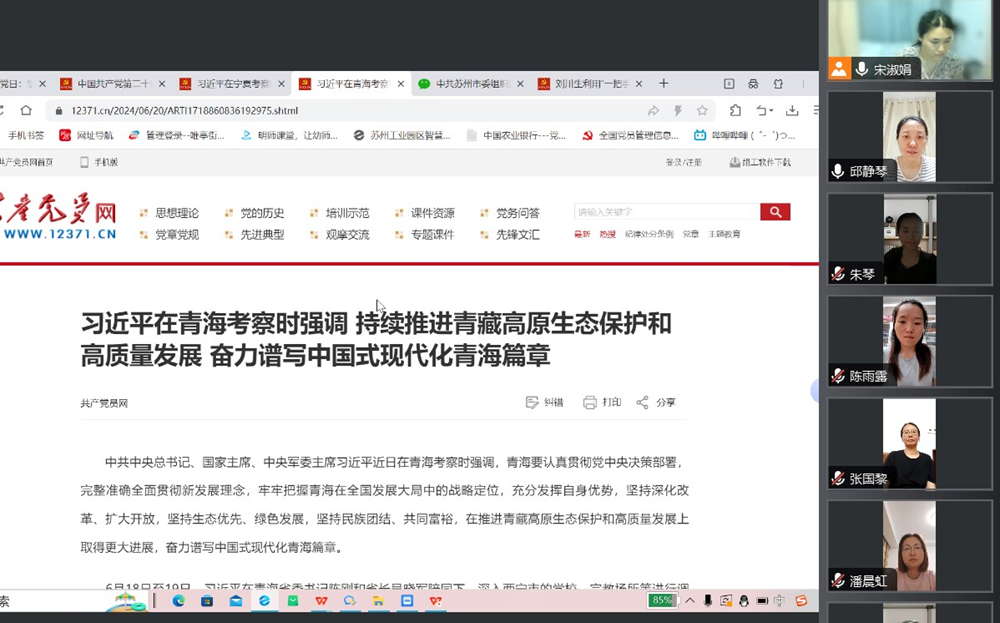Go to the browser home page icon
The height and width of the screenshot is (623, 1000).
[26, 110]
